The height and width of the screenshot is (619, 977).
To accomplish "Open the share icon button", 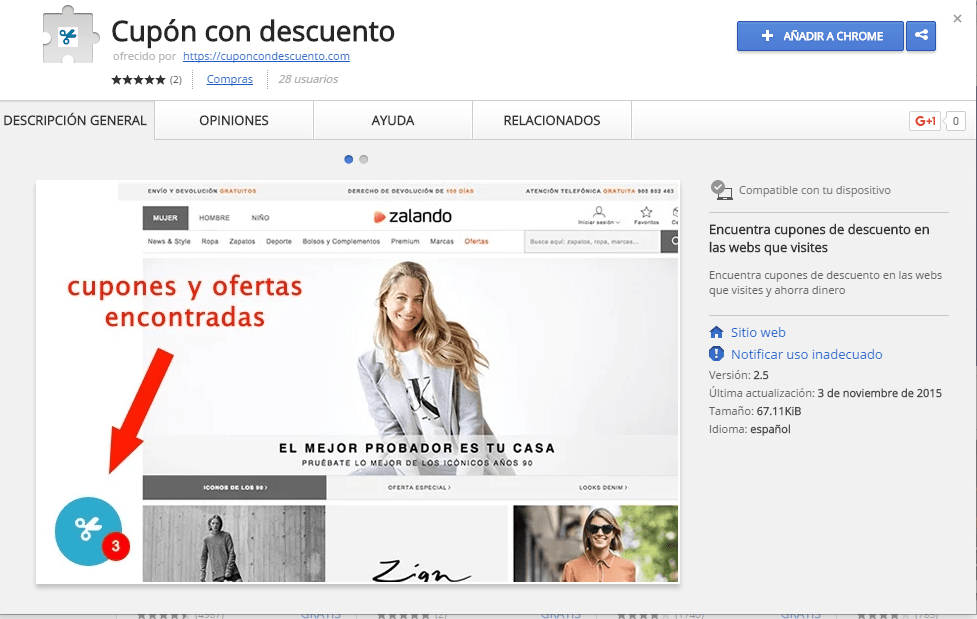I will coord(921,36).
